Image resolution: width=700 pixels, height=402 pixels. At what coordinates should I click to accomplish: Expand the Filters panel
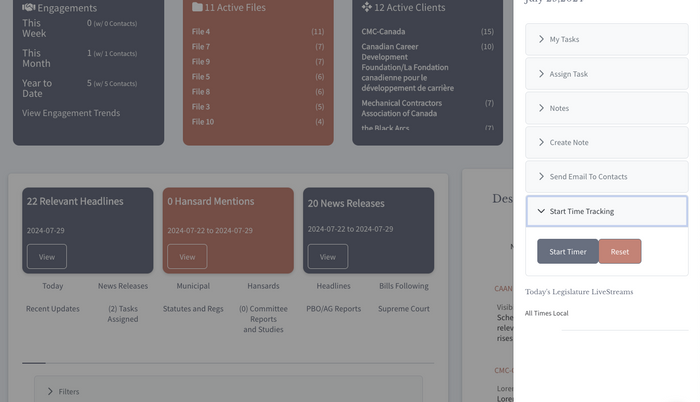(x=228, y=391)
